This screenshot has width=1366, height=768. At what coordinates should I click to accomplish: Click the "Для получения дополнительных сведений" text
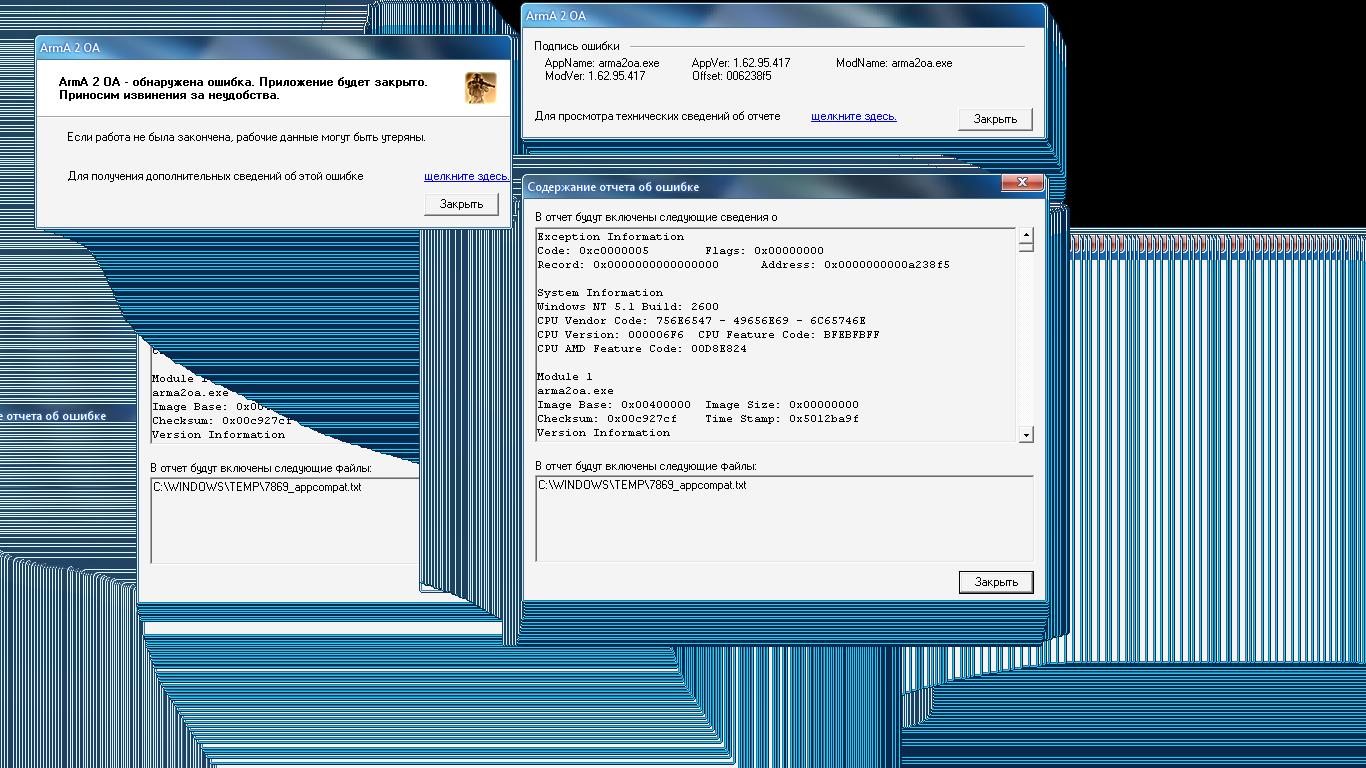[x=216, y=176]
